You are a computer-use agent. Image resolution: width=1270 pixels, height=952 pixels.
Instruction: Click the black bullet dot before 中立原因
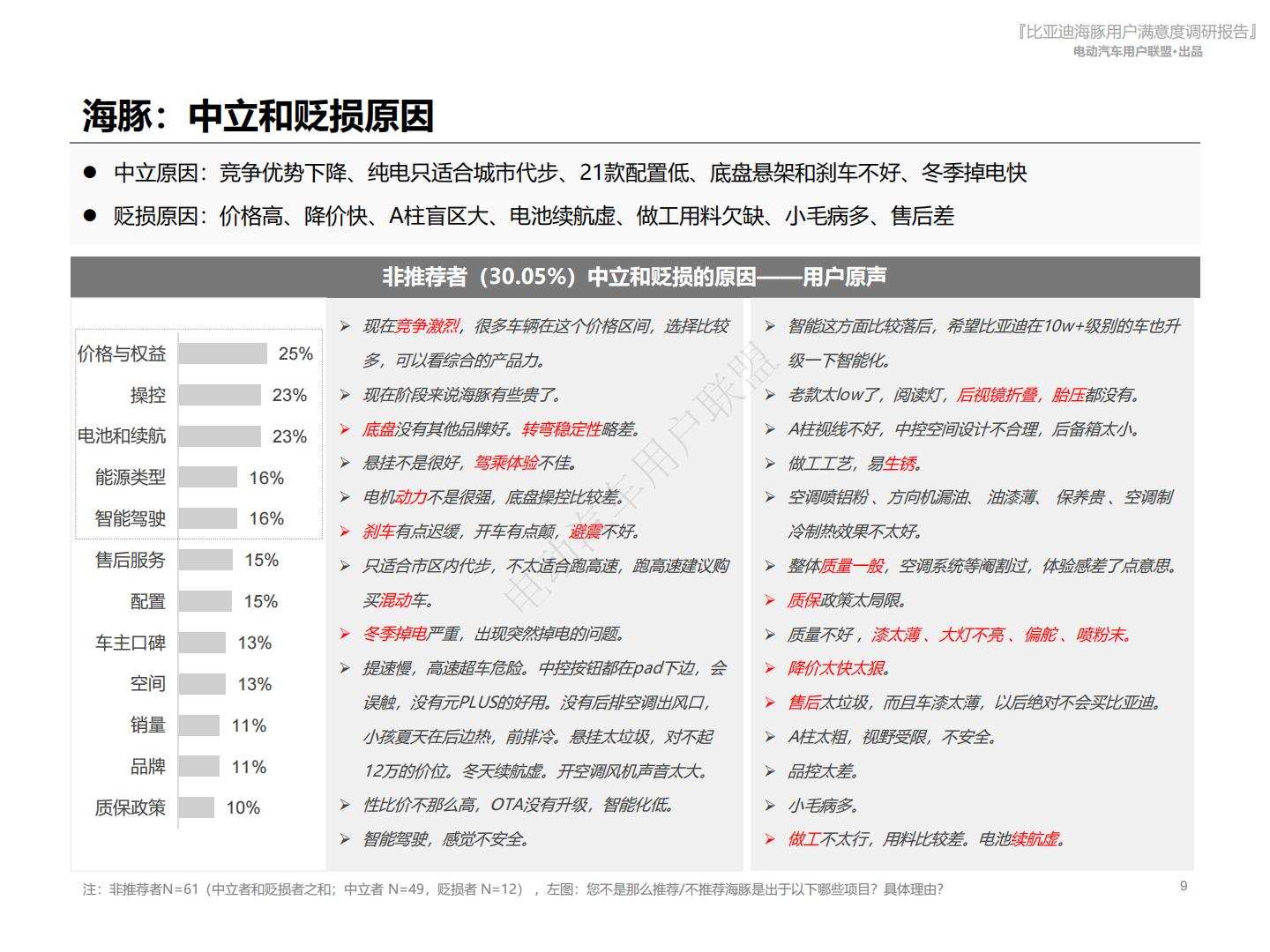pos(89,173)
